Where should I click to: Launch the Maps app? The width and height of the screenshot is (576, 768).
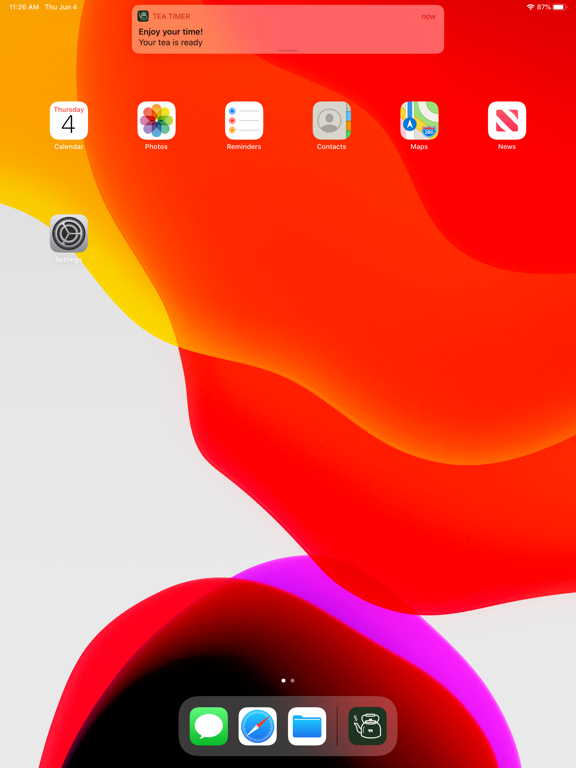click(x=419, y=120)
